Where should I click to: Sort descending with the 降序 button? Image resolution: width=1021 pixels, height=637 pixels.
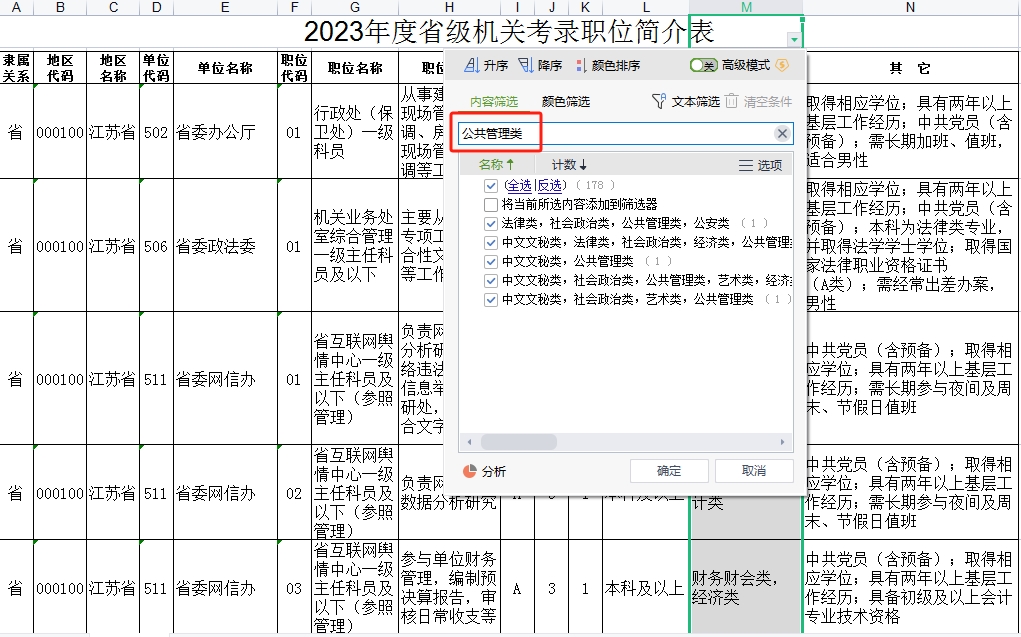[540, 65]
